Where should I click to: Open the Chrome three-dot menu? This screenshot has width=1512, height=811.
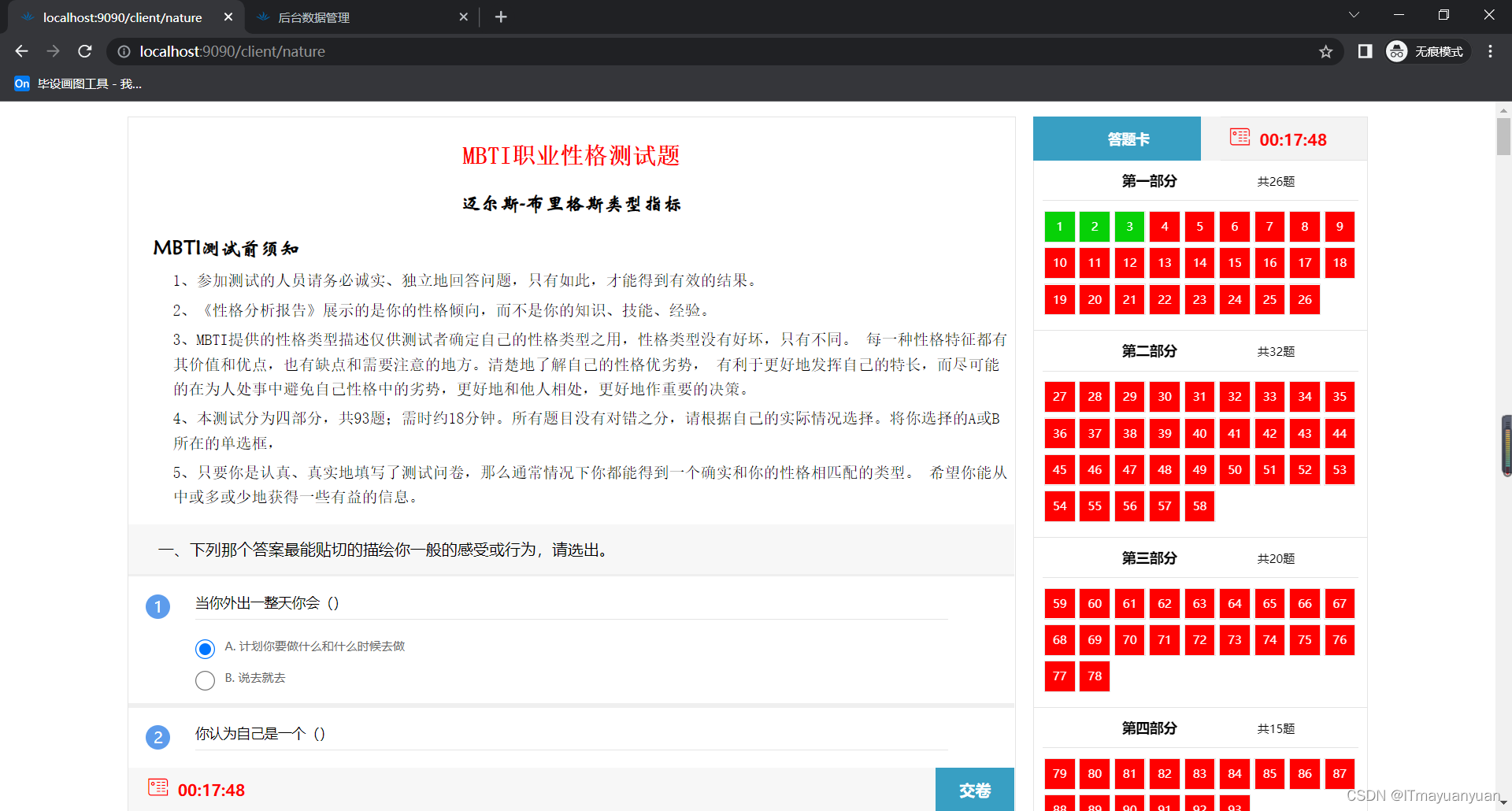(x=1490, y=51)
